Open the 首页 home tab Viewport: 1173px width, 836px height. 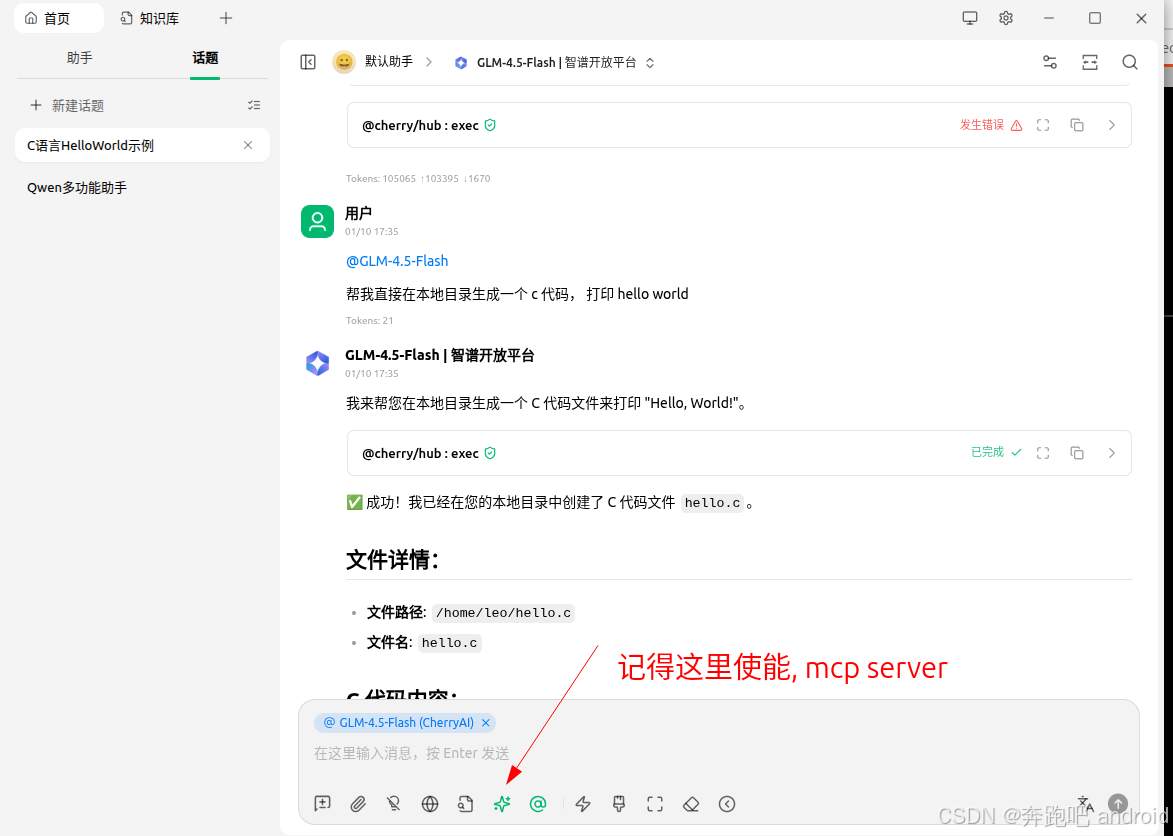(x=58, y=18)
